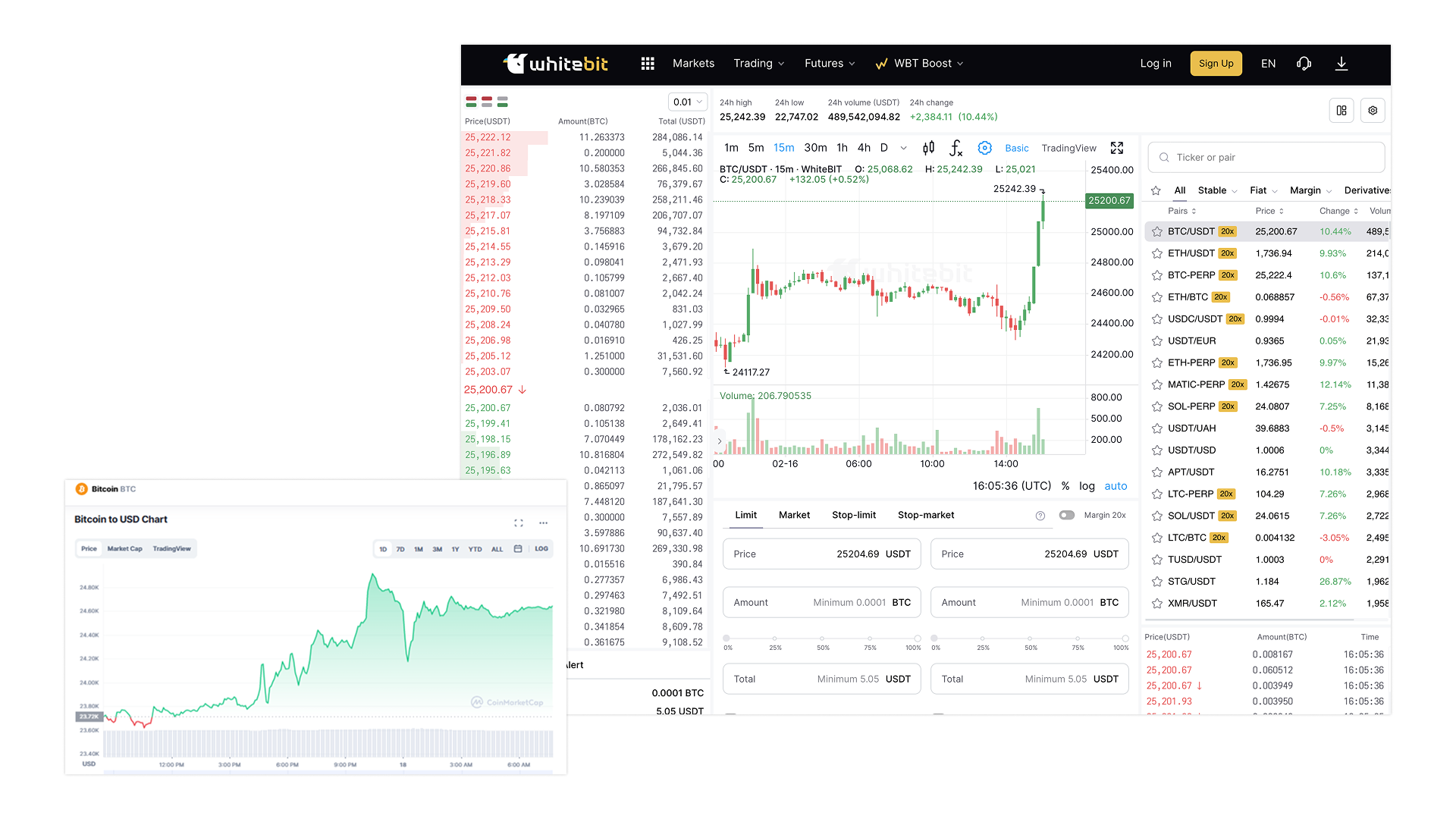Expand volume pane arrow on chart
Screen dimensions: 1456x819
click(x=720, y=441)
